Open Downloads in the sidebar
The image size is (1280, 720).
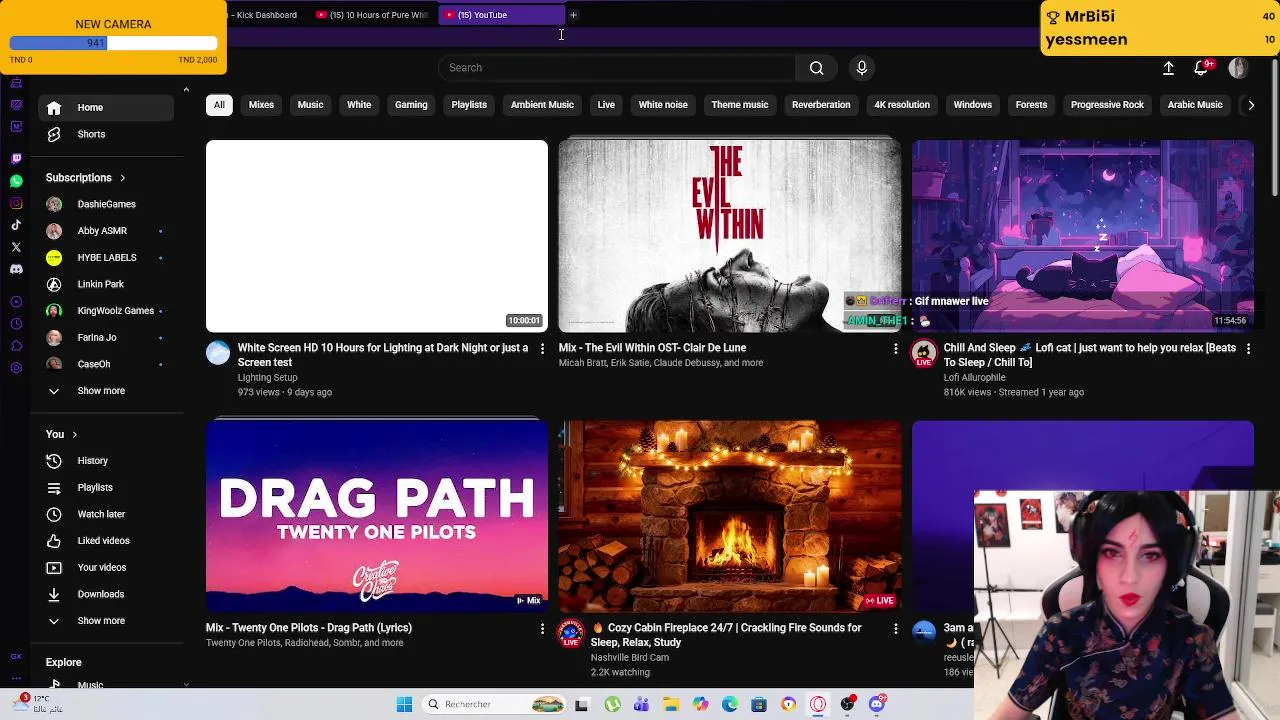108,594
